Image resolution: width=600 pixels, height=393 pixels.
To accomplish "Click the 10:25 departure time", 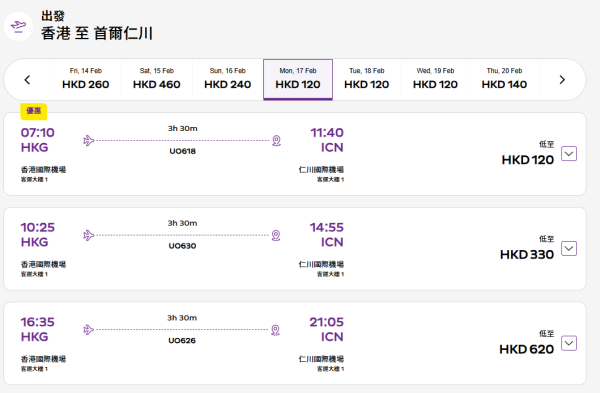I will [x=38, y=227].
